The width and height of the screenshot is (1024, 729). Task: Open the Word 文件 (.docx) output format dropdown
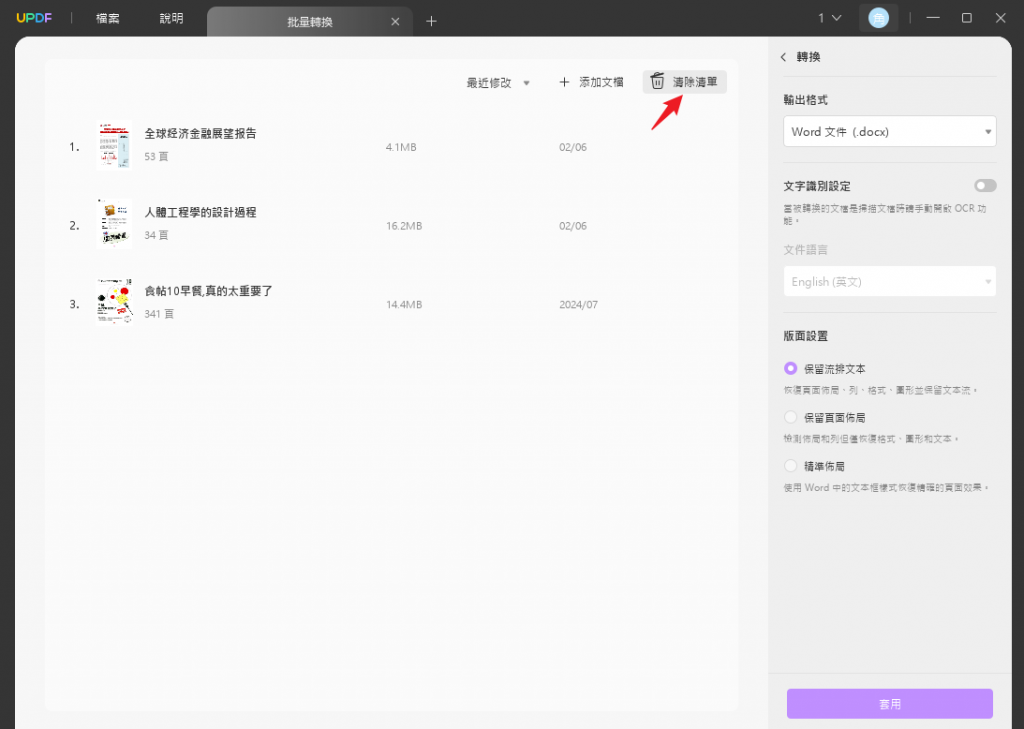[x=889, y=131]
